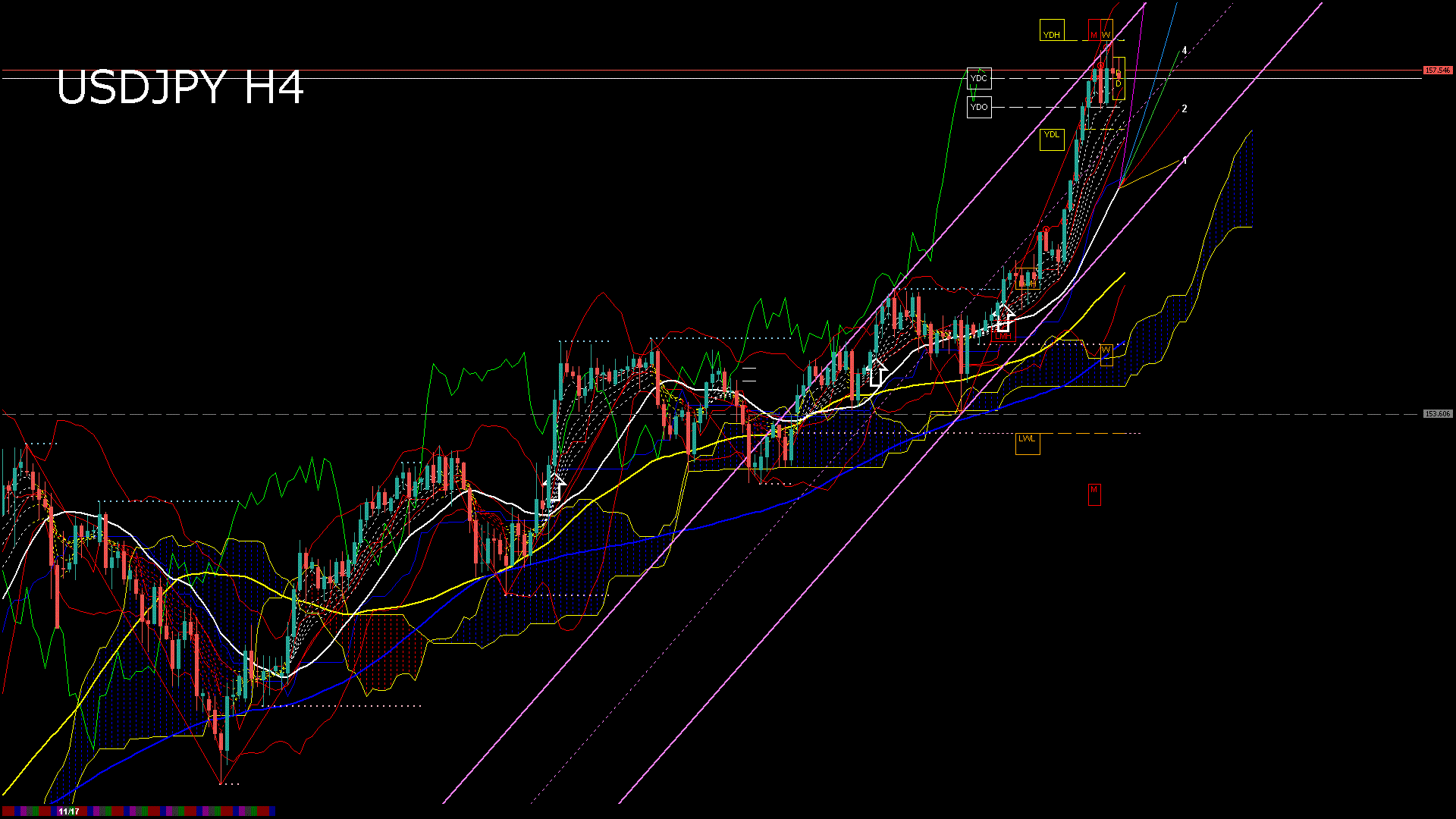The width and height of the screenshot is (1456, 819).
Task: Click the fan line labeled 4
Action: click(x=1184, y=49)
